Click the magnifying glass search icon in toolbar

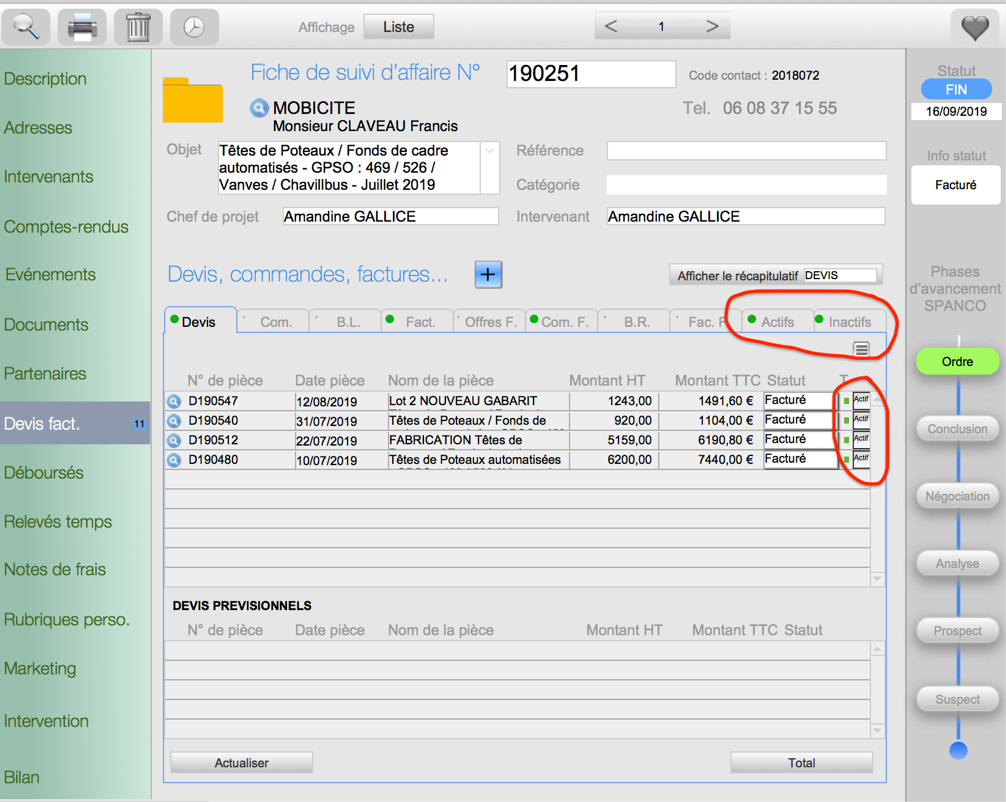[26, 27]
